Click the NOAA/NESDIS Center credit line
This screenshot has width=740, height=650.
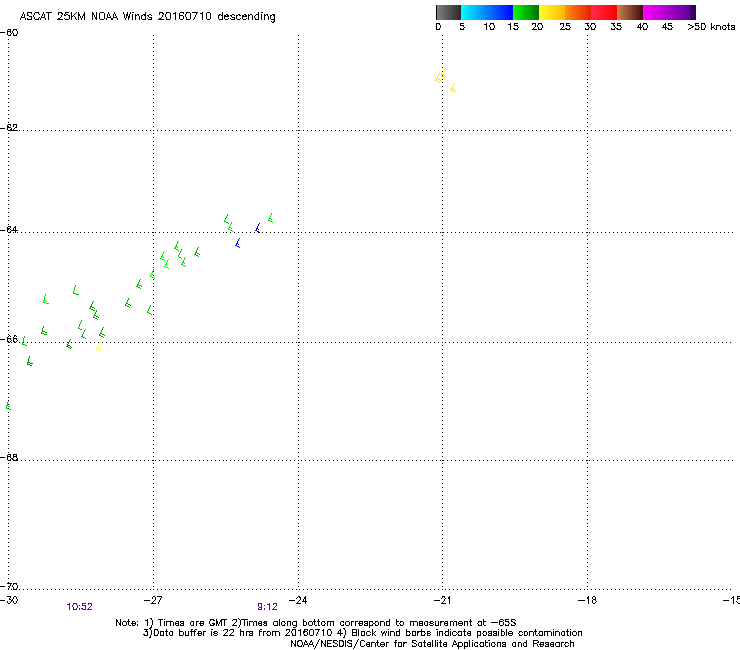(432, 644)
